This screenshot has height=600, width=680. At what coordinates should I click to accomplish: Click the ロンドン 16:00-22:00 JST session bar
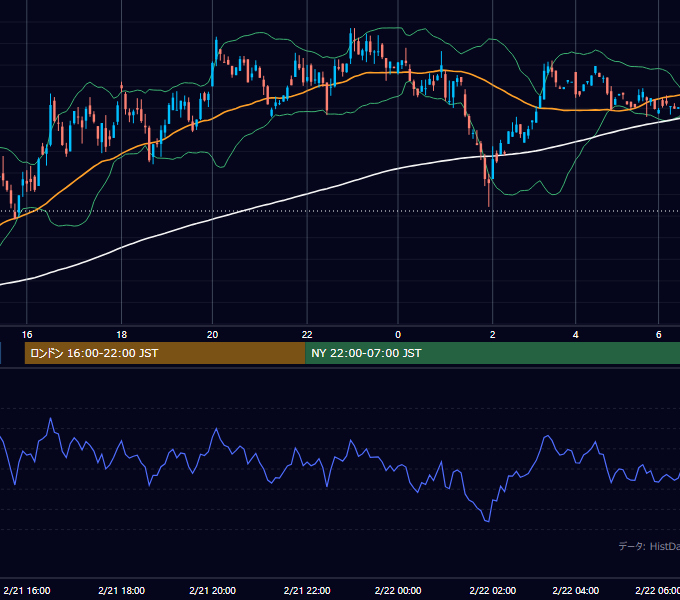[165, 353]
